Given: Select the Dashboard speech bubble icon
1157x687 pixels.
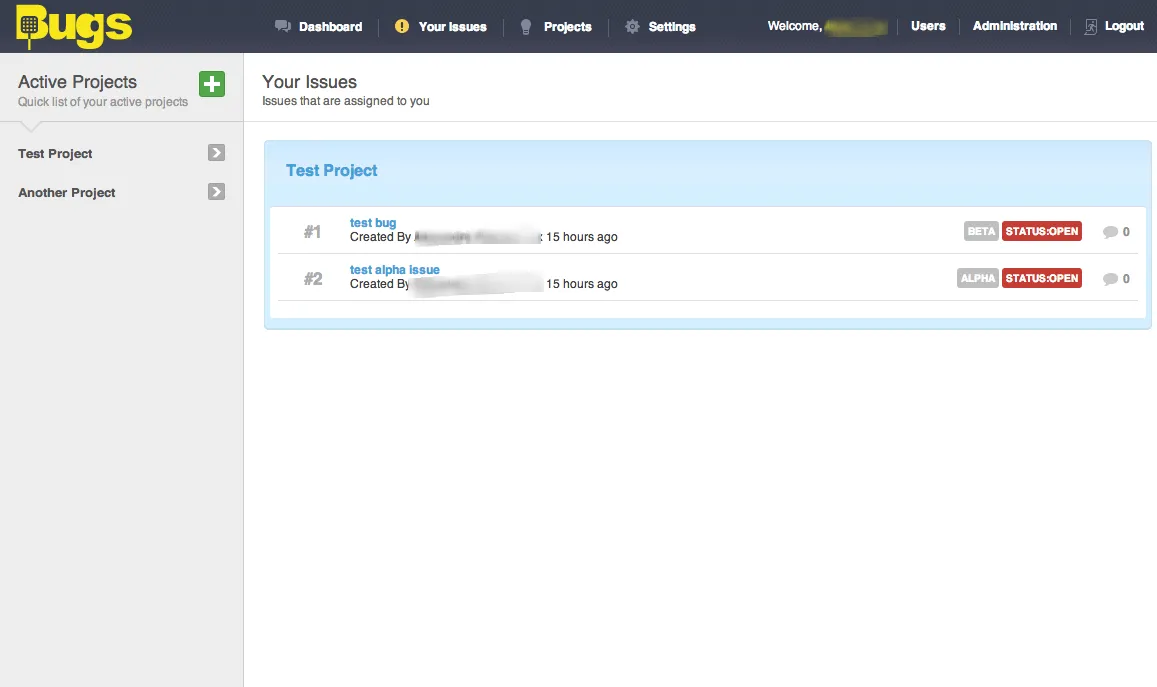Looking at the screenshot, I should pos(283,26).
